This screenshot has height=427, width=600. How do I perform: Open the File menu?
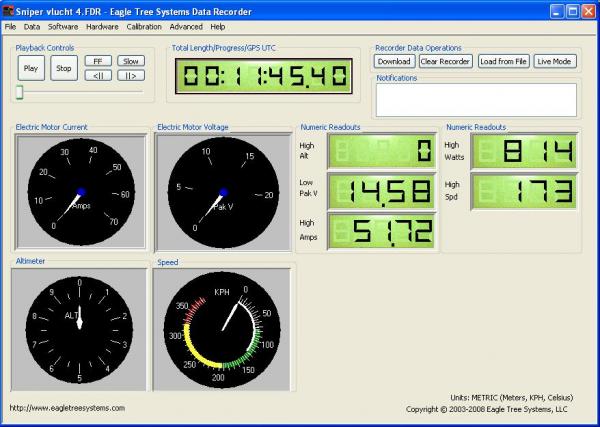[x=10, y=27]
